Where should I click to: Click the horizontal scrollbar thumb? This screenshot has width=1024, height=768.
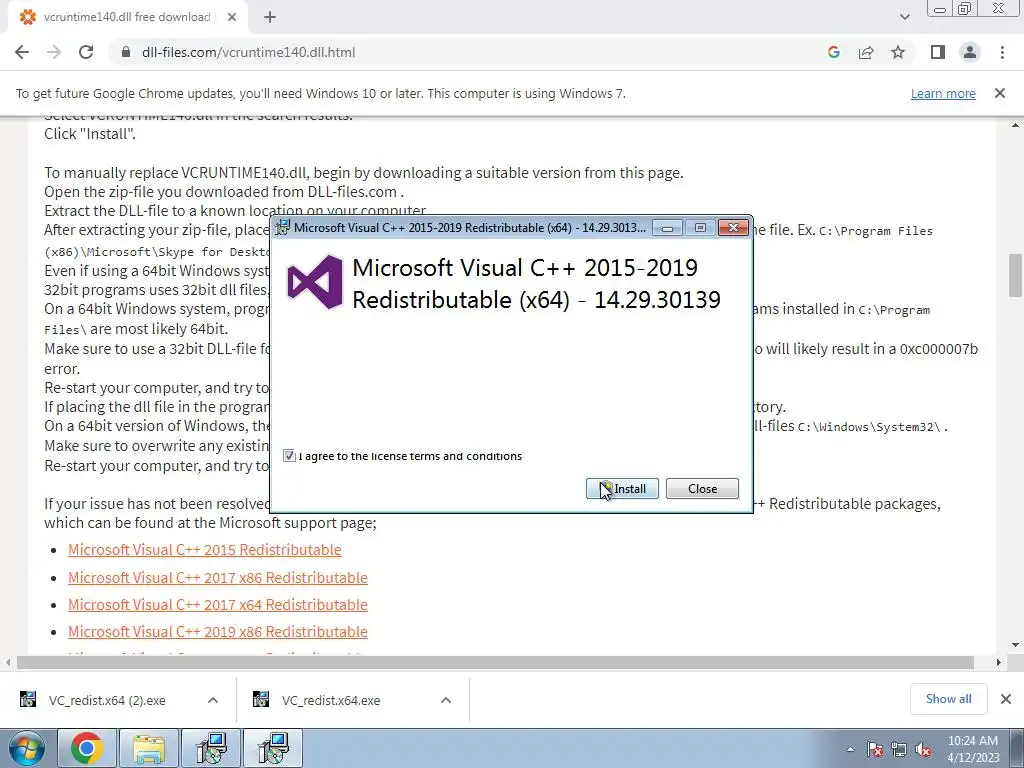[495, 662]
